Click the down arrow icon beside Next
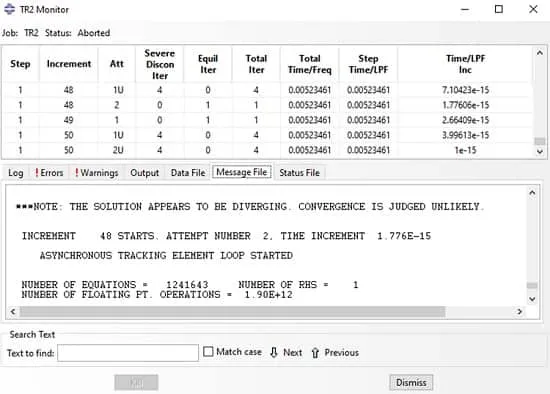 click(x=274, y=352)
